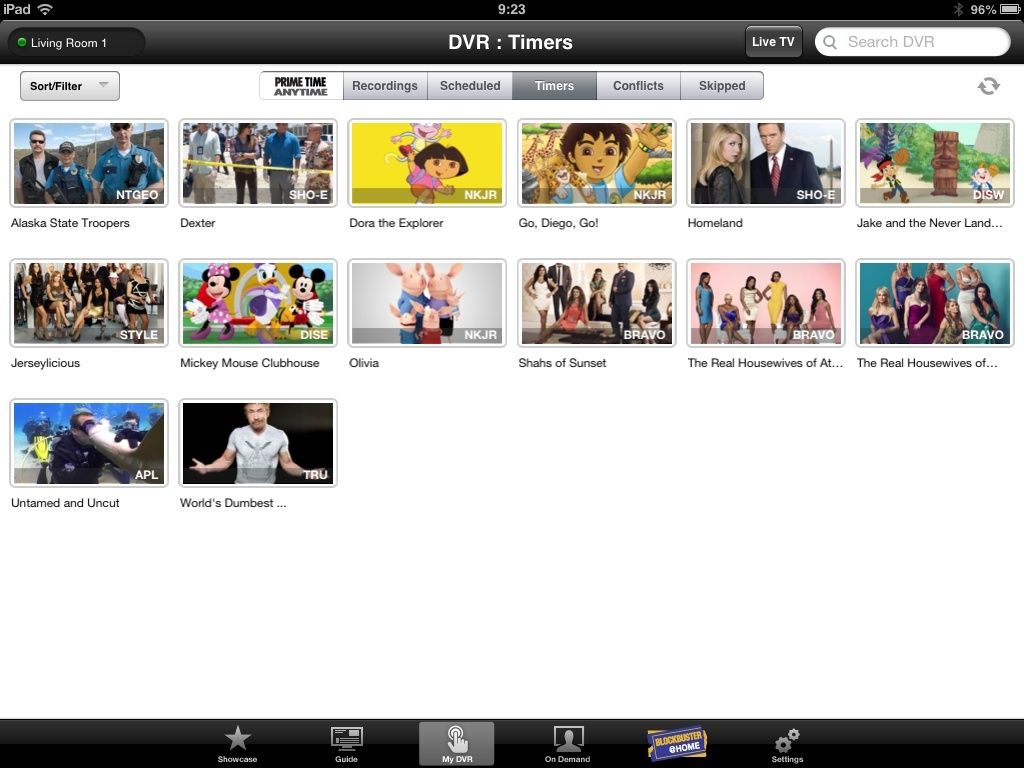
Task: Open Go, Diego, Go! thumbnail
Action: click(x=596, y=163)
